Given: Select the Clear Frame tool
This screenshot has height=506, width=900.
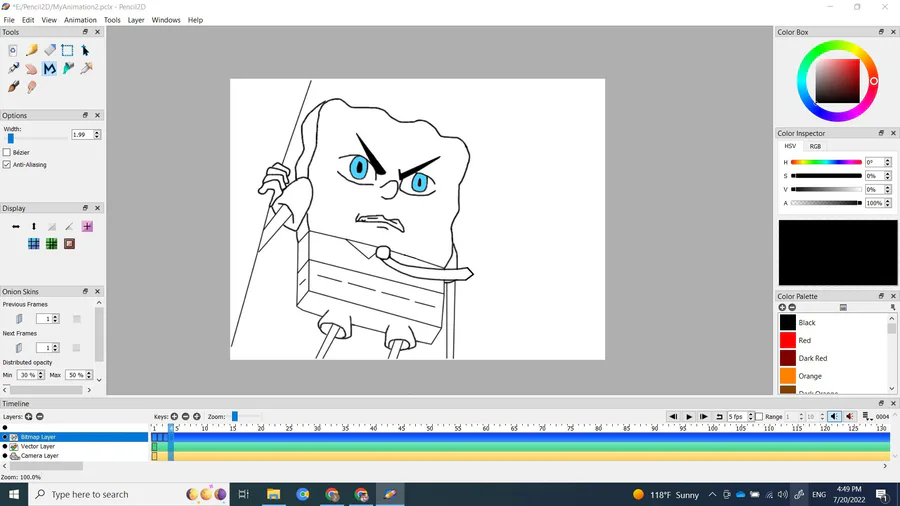Looking at the screenshot, I should pos(13,50).
